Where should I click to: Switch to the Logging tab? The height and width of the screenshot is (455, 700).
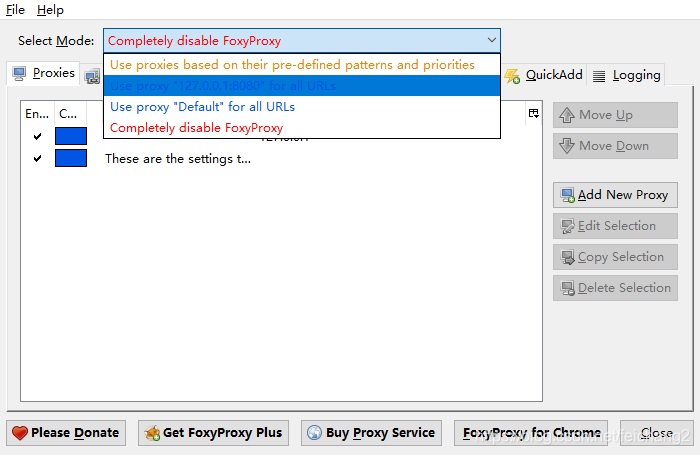626,75
